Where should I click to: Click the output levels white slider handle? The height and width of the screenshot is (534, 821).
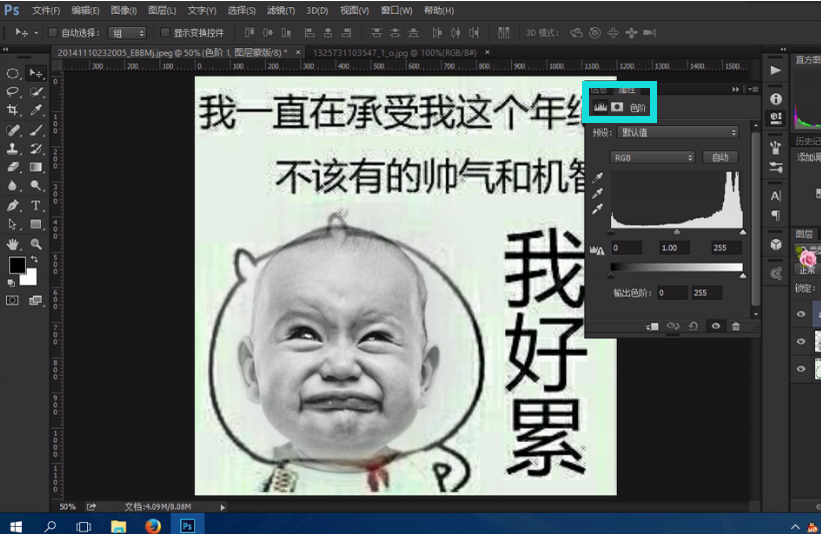click(742, 275)
